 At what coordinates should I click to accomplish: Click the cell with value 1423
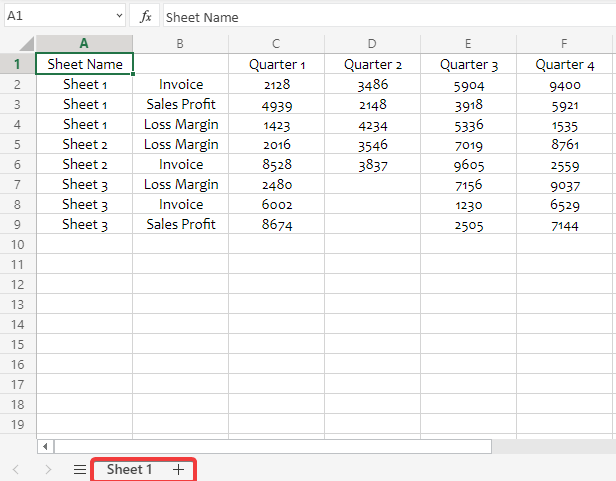click(x=277, y=124)
